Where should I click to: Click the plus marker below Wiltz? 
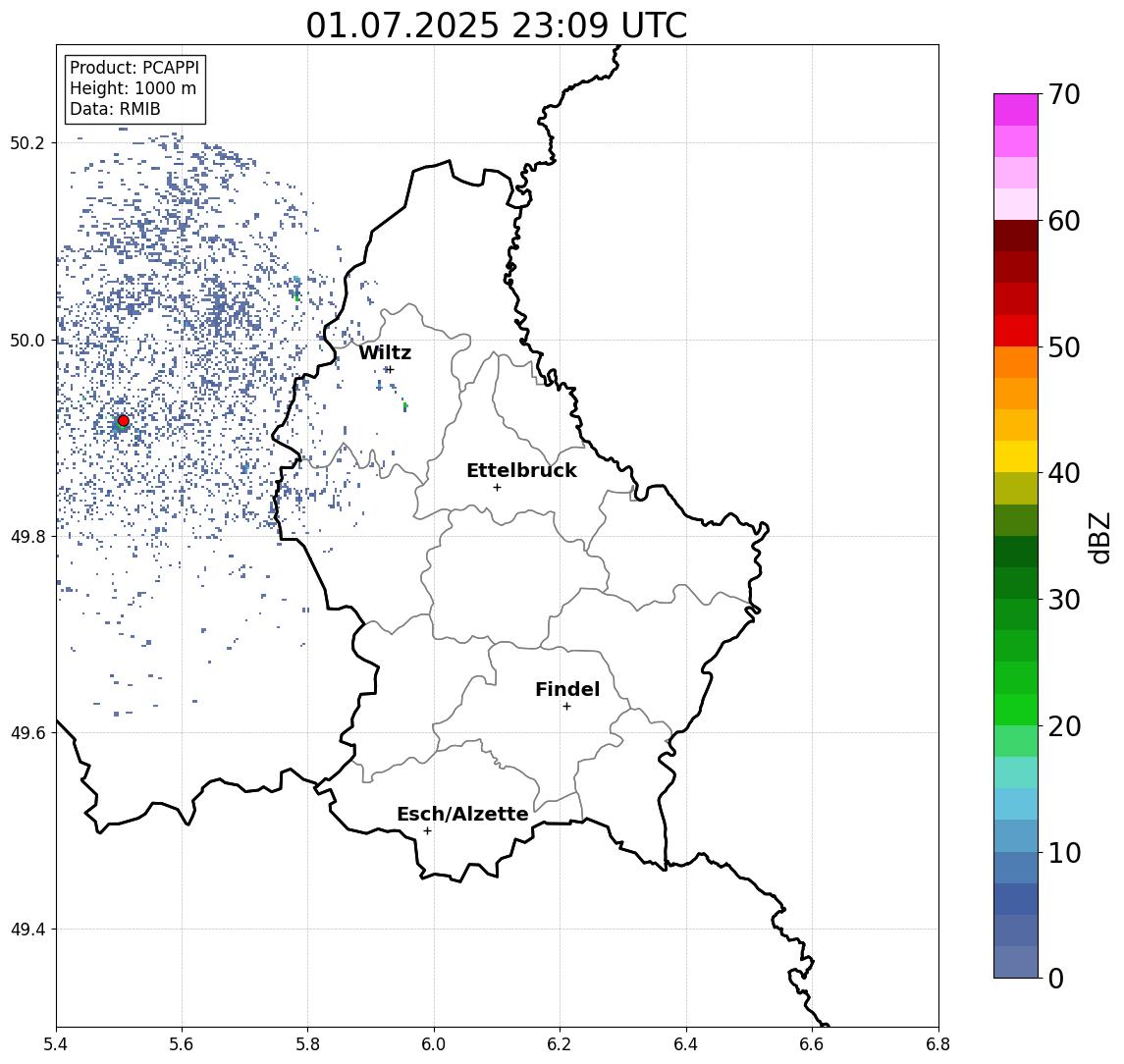point(390,369)
